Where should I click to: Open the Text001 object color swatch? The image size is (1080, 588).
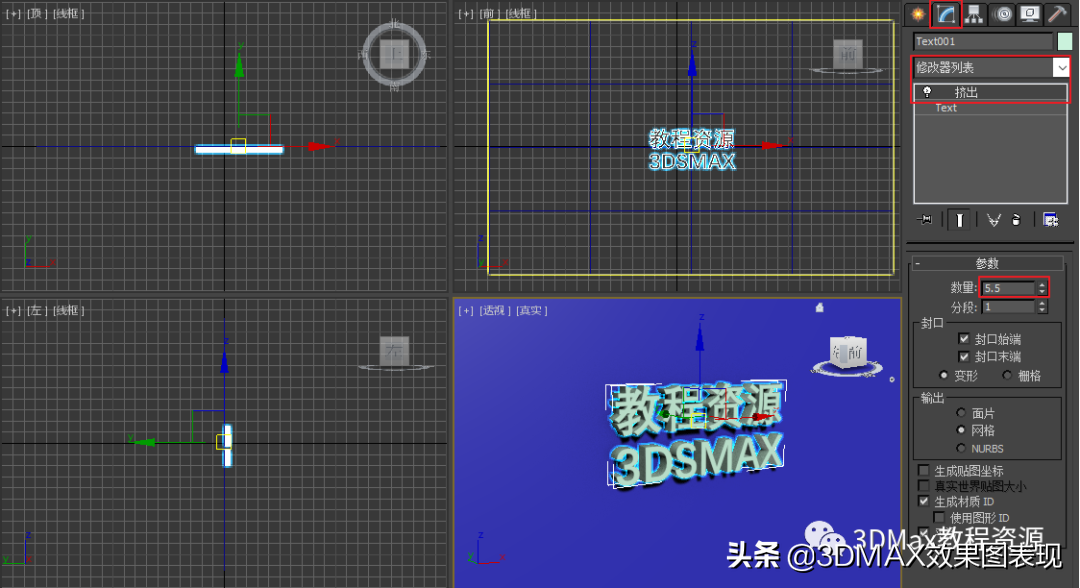1065,41
